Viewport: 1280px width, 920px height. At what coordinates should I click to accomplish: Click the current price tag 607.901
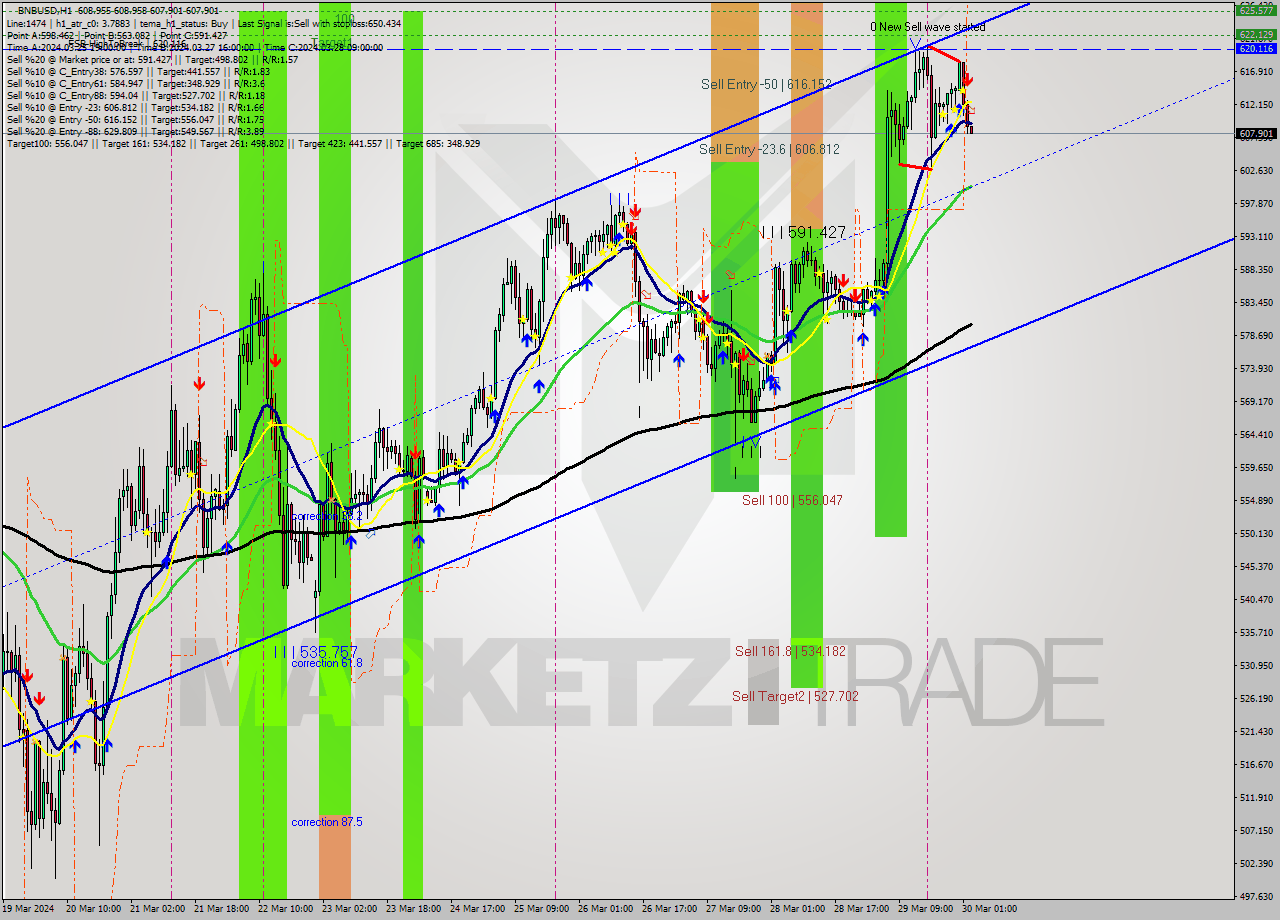[1256, 133]
